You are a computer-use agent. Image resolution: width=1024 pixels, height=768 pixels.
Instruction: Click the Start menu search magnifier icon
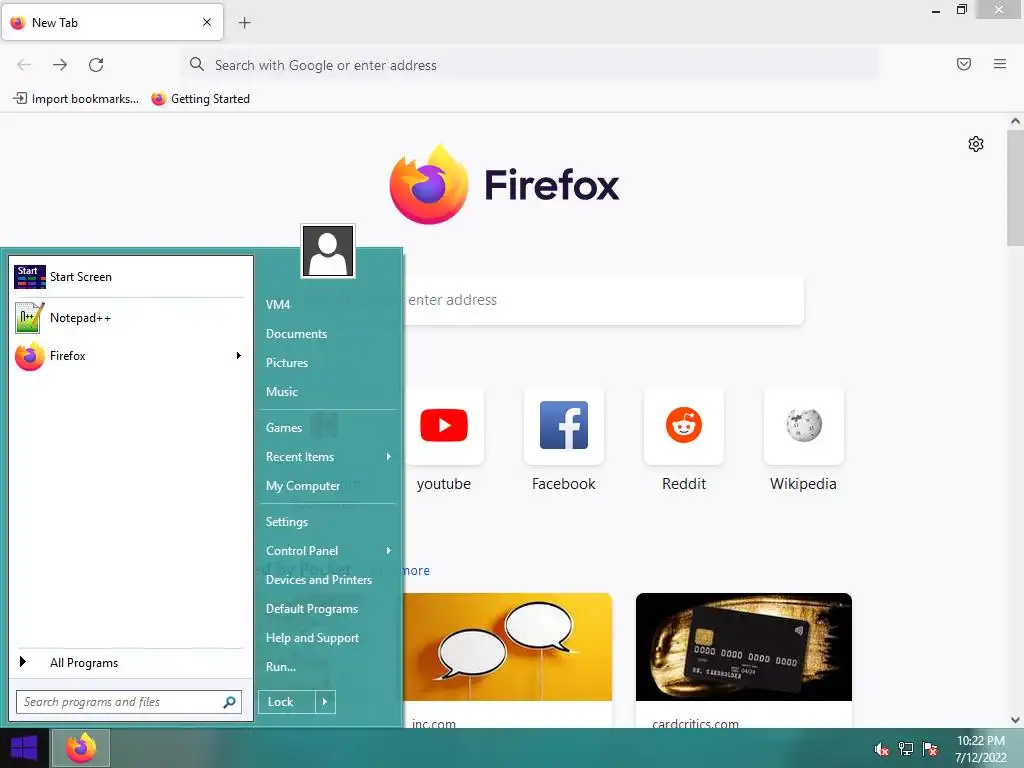pyautogui.click(x=229, y=702)
